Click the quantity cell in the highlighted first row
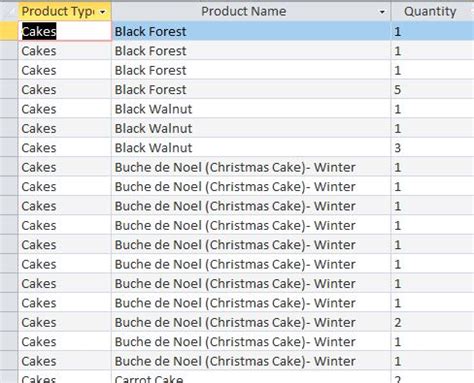Screen dimensions: 474x383 point(433,31)
